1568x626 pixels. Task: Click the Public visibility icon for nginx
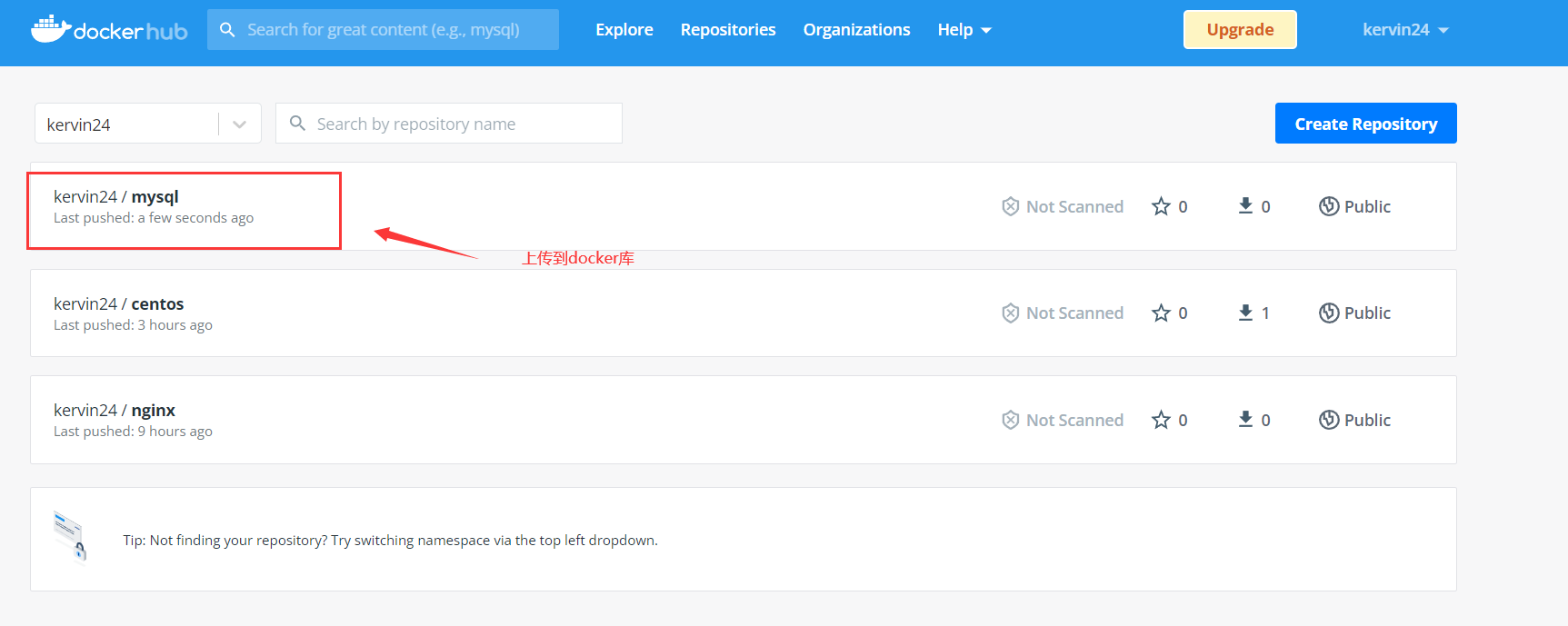[1329, 420]
